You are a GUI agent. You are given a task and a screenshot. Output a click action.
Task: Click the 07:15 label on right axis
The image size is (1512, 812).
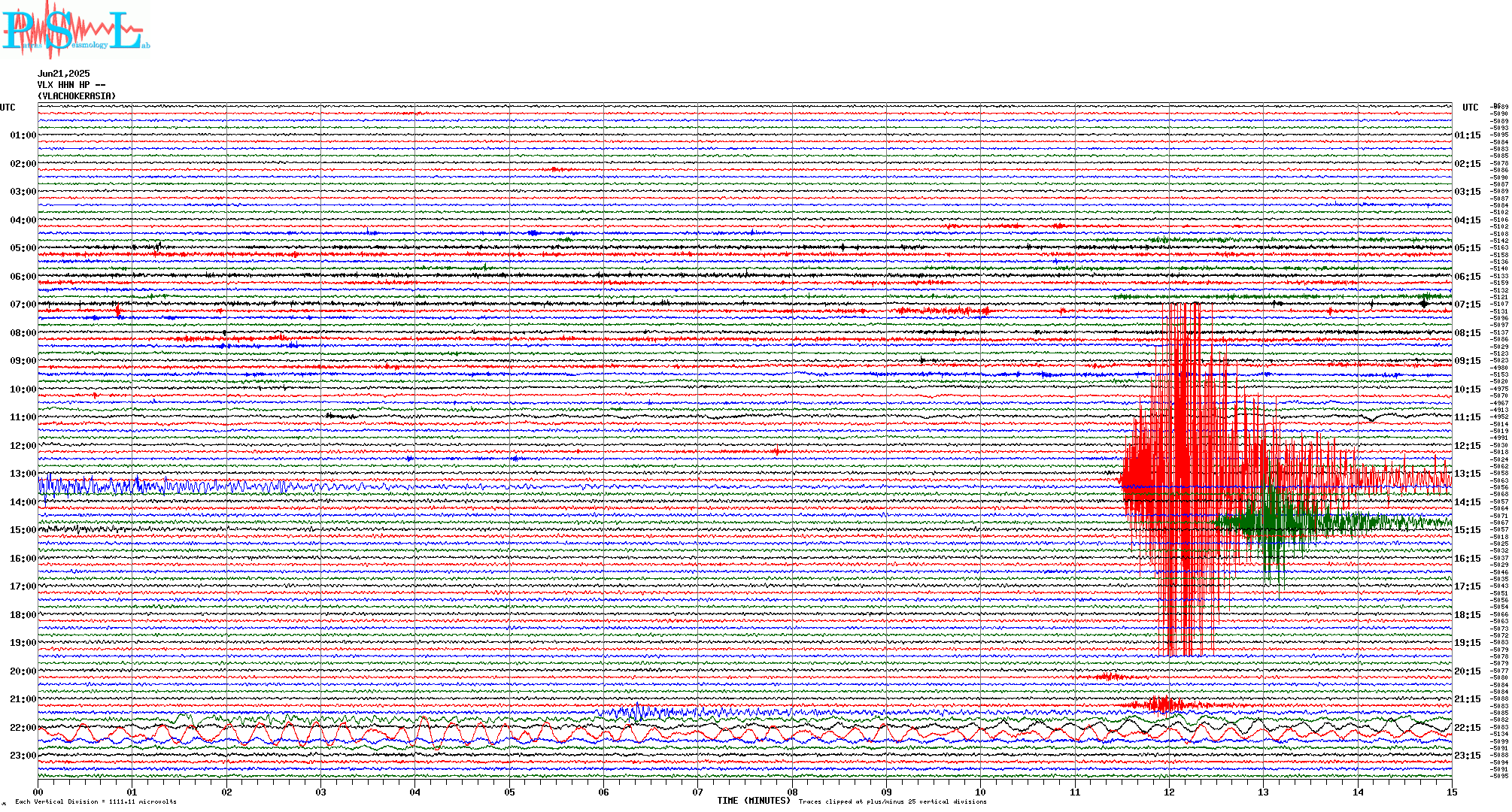pyautogui.click(x=1468, y=304)
